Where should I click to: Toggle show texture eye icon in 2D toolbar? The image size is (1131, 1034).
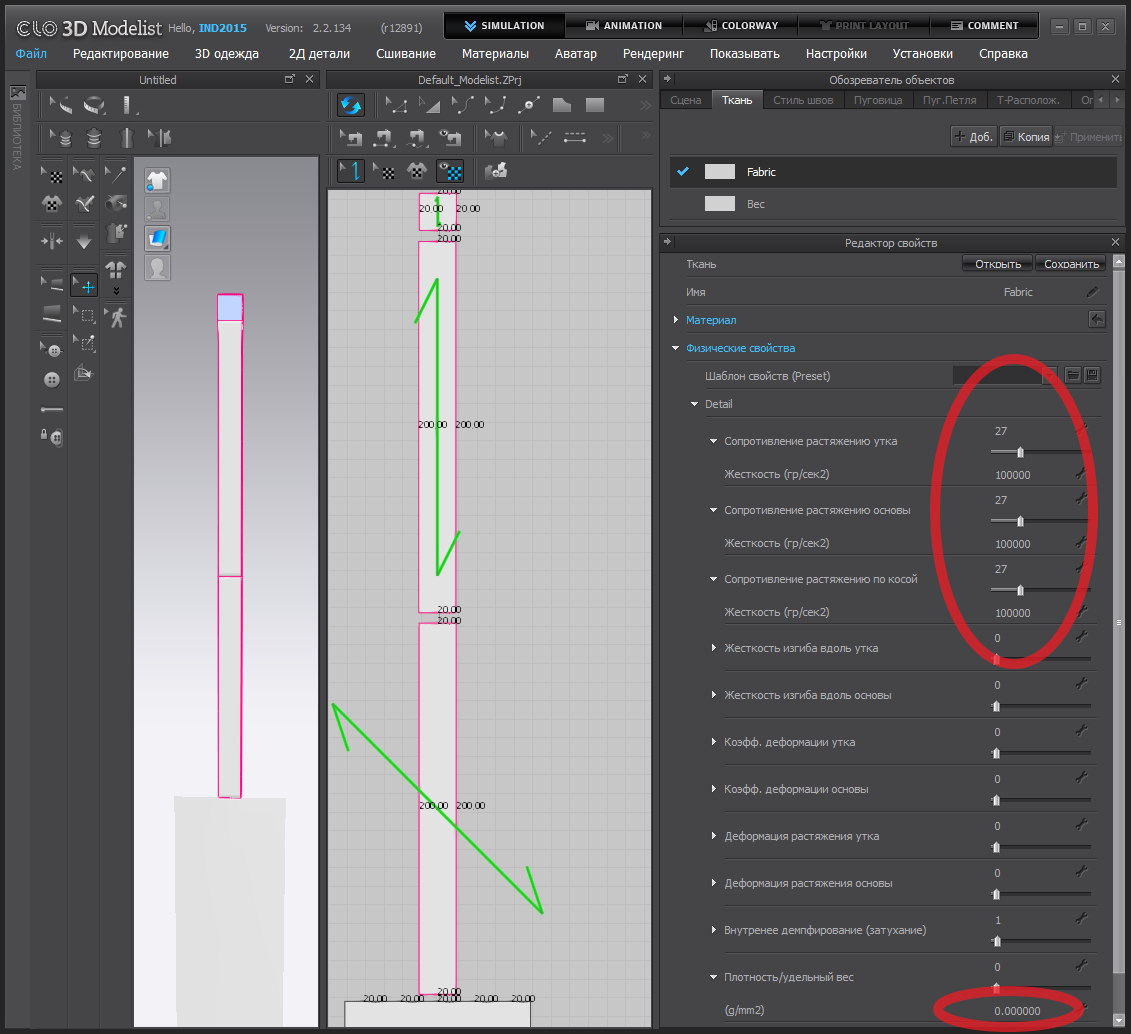tap(451, 171)
